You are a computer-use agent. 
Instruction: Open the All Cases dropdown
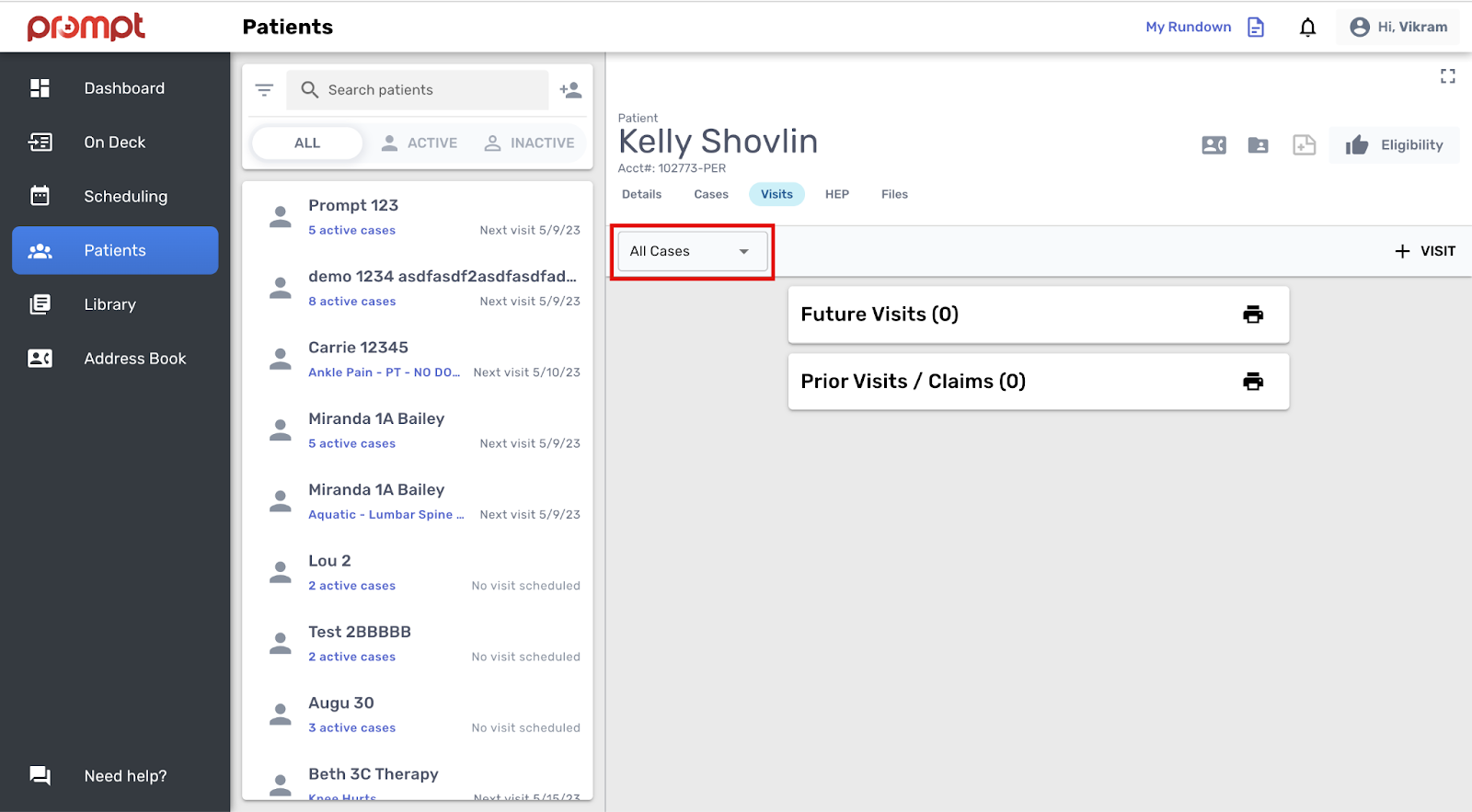pos(692,252)
